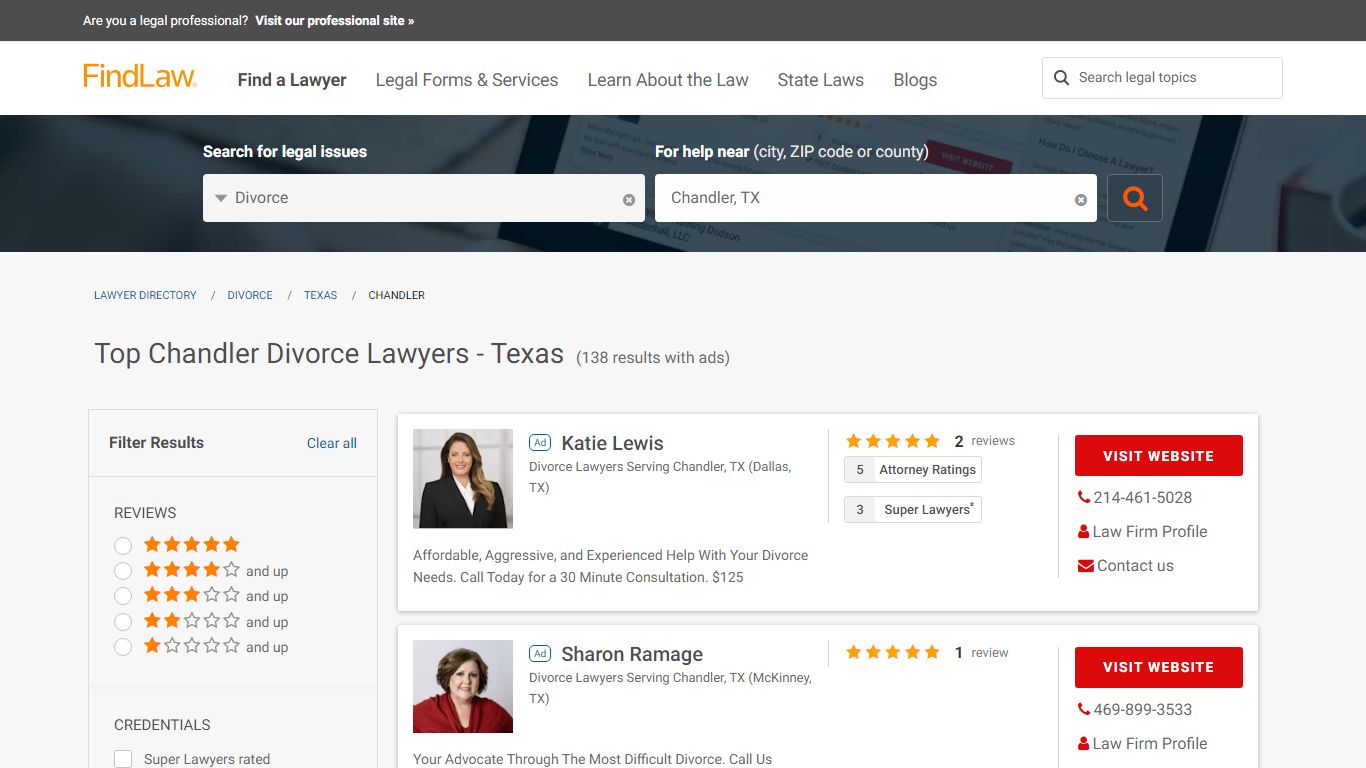The width and height of the screenshot is (1366, 768).
Task: Call 469-899-3533 phone link
Action: pyautogui.click(x=1143, y=709)
